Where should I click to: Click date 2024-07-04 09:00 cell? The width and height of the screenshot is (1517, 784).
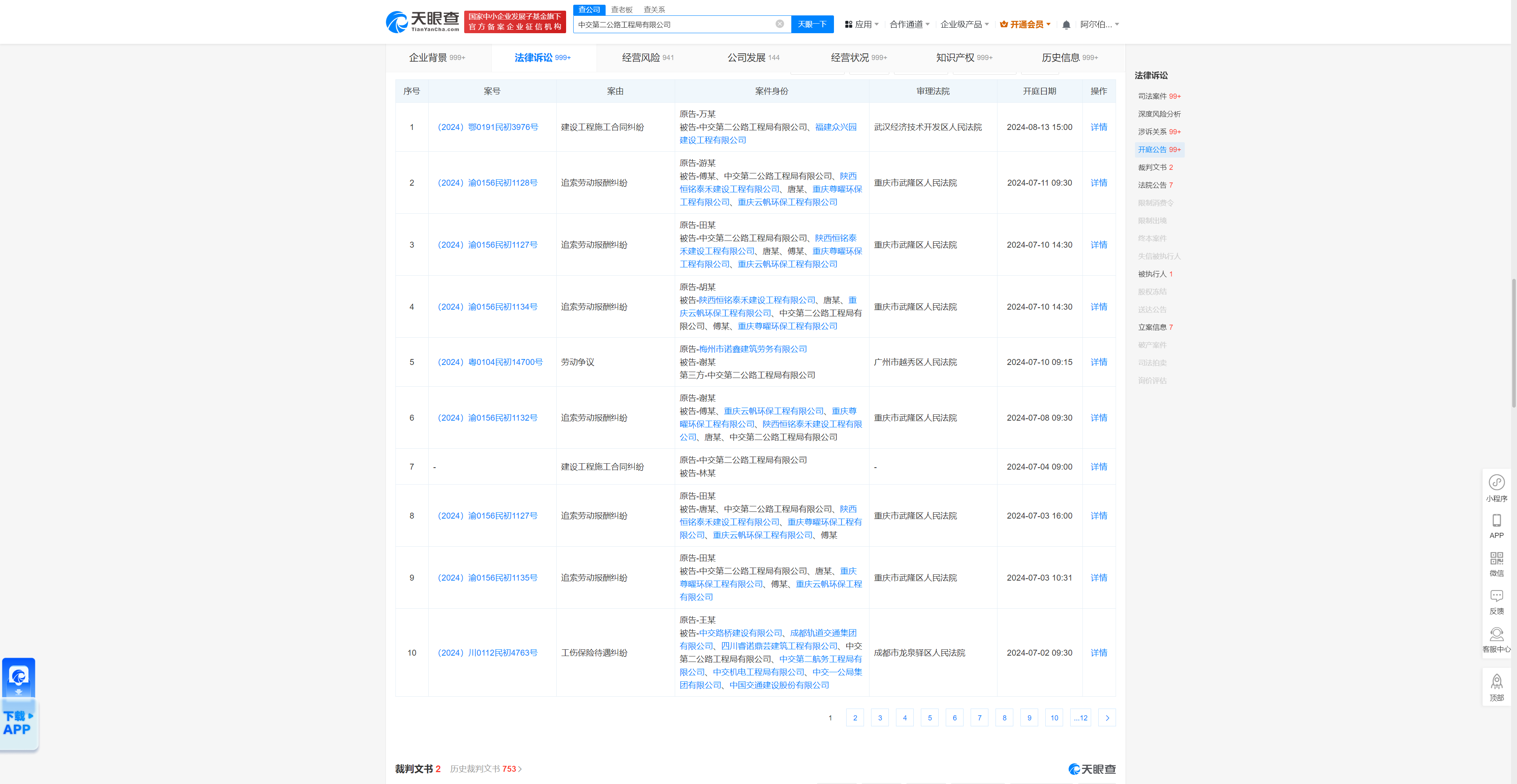(x=1039, y=467)
